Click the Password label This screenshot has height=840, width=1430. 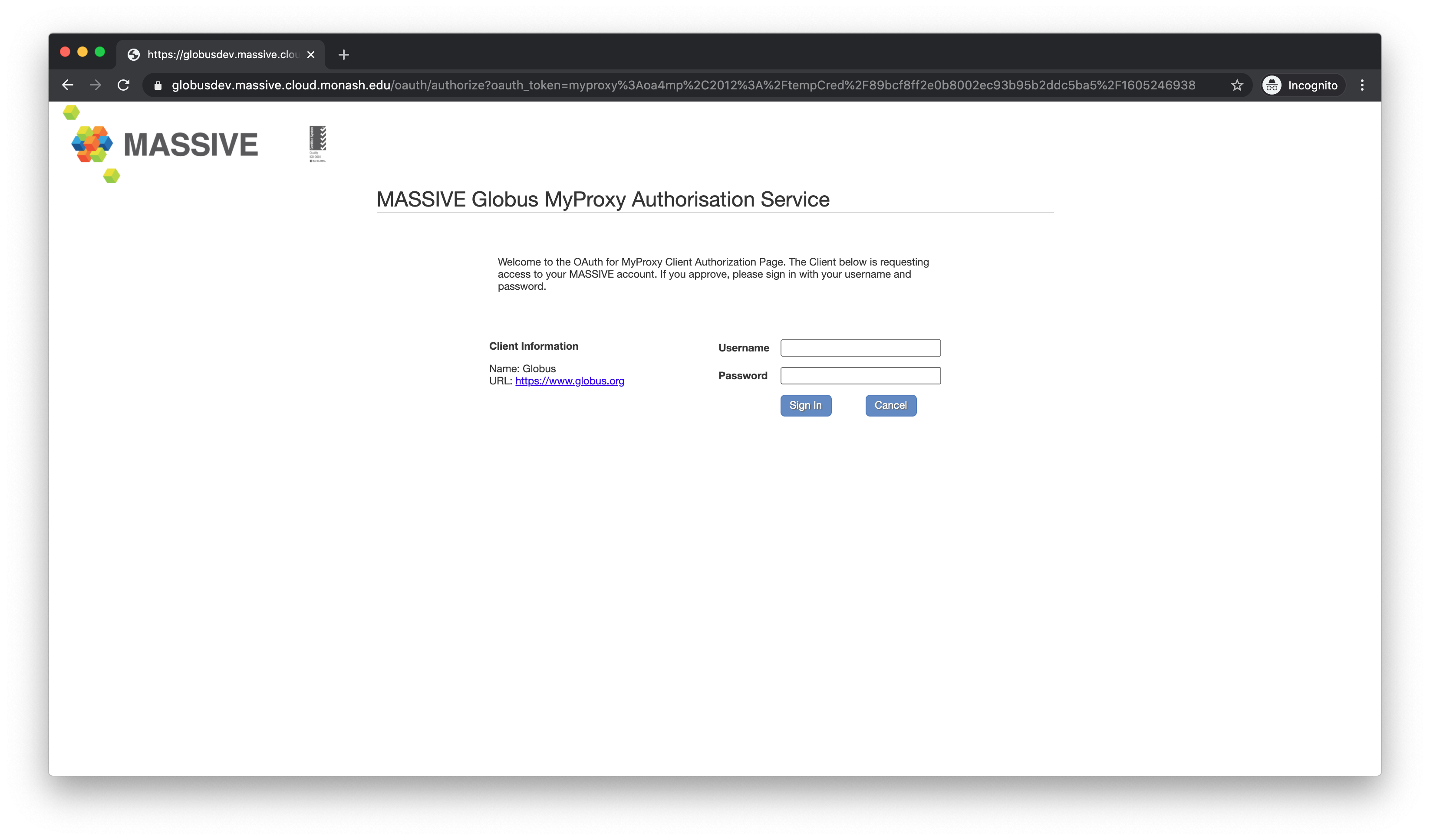742,375
